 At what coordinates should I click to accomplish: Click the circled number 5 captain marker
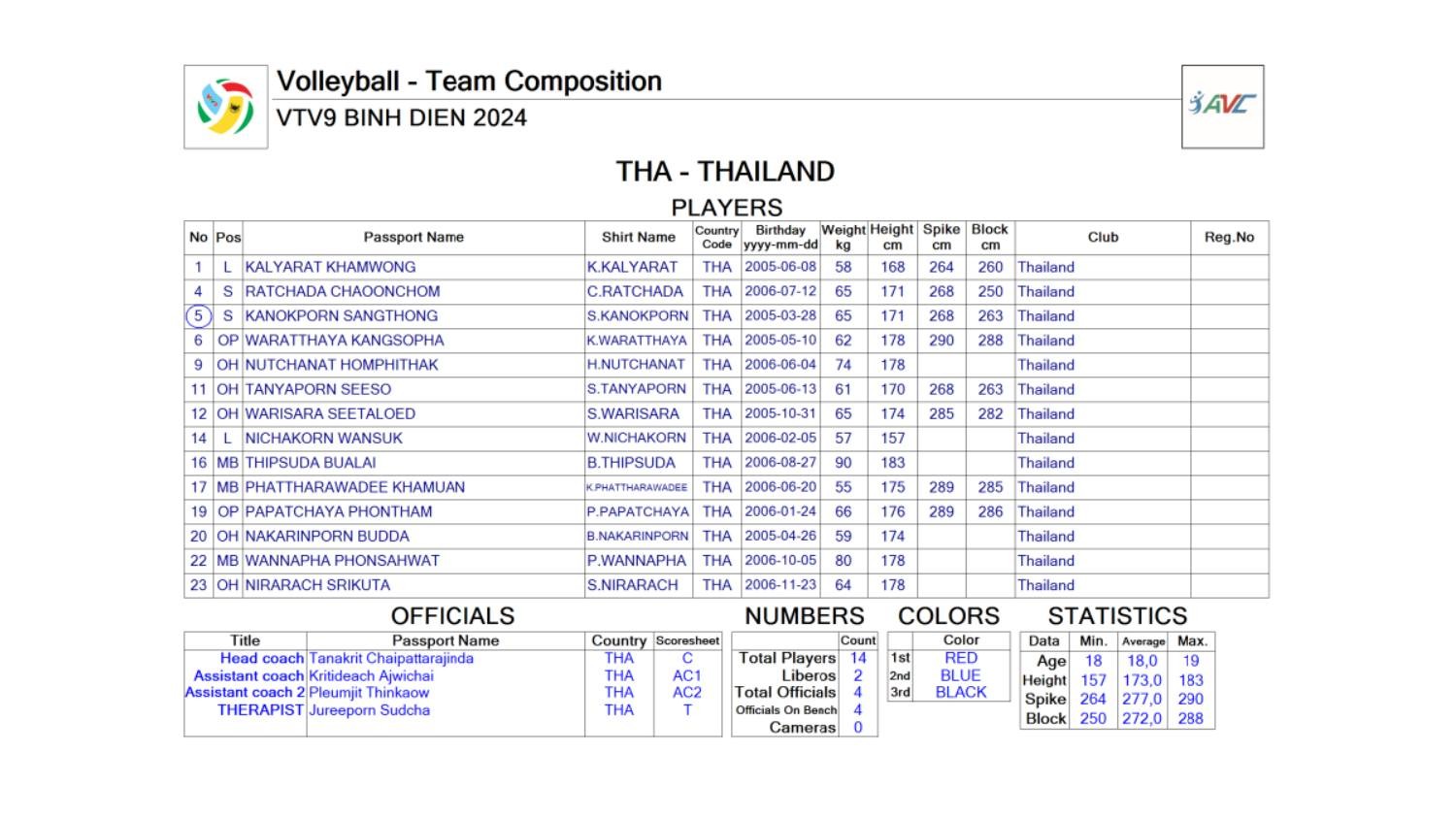pos(198,316)
